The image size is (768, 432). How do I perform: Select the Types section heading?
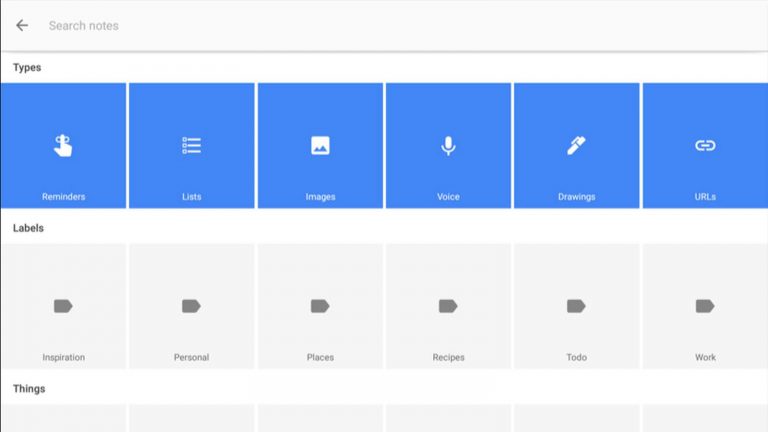27,67
